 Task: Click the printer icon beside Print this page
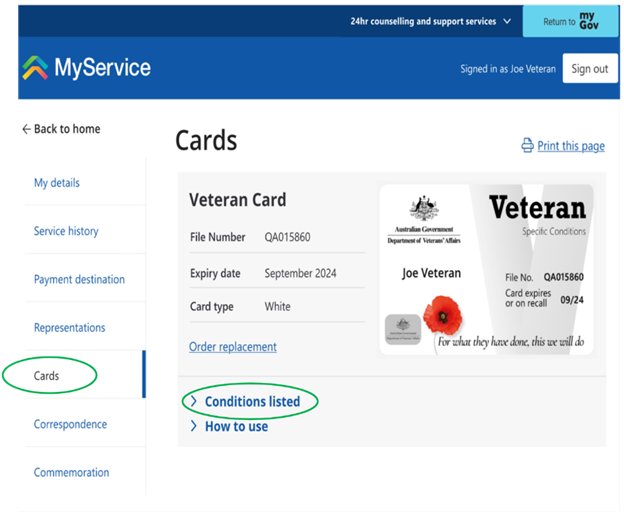tap(527, 146)
